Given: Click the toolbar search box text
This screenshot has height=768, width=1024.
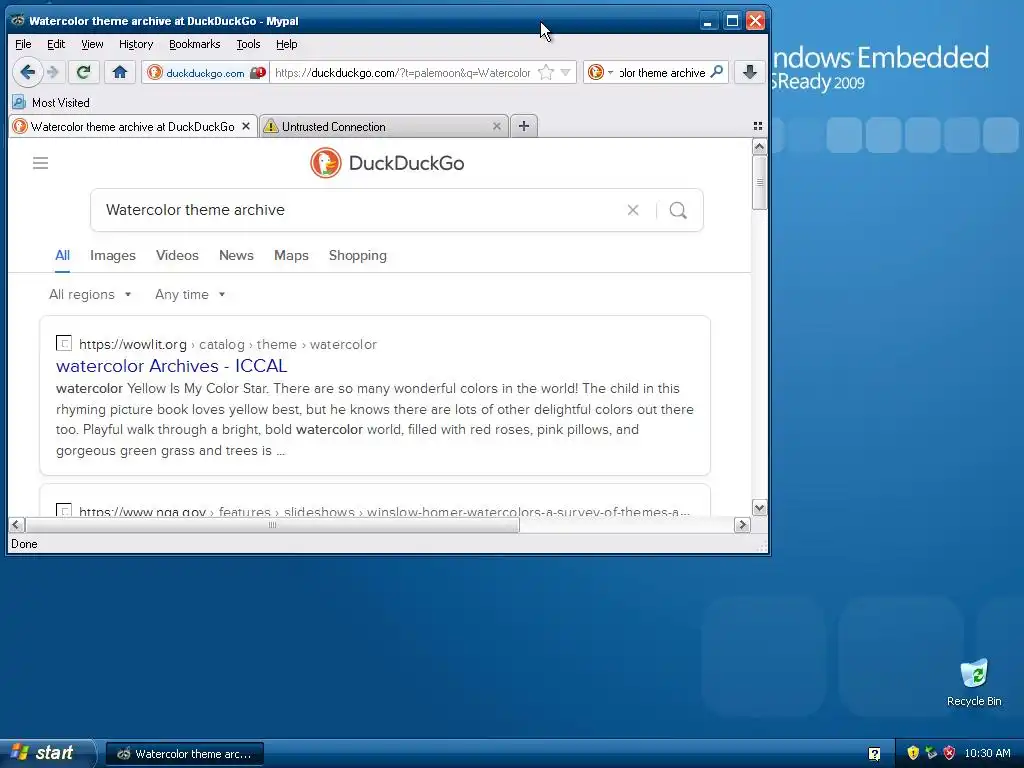Looking at the screenshot, I should point(662,72).
